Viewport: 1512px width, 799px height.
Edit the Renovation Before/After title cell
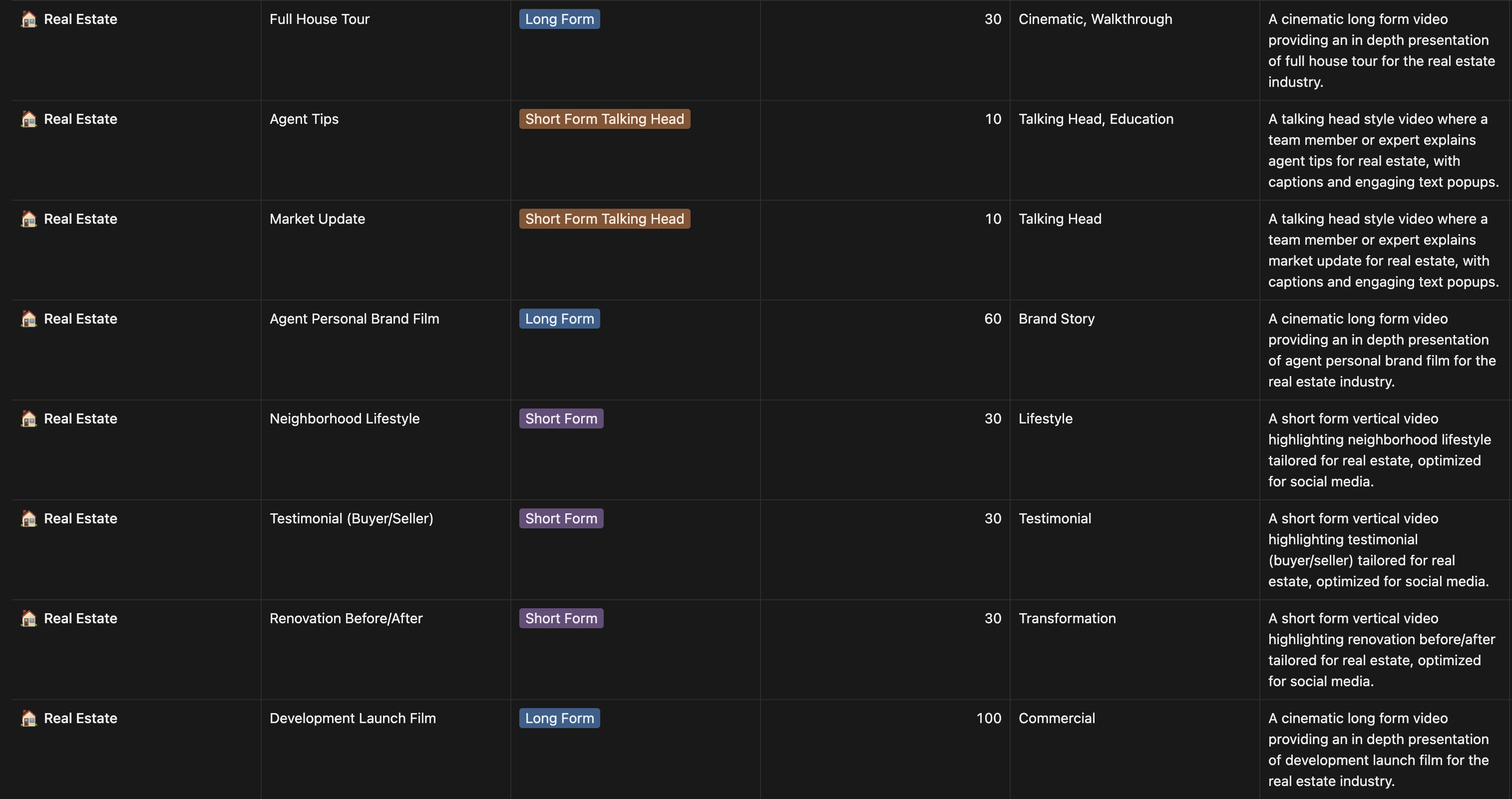pyautogui.click(x=345, y=618)
